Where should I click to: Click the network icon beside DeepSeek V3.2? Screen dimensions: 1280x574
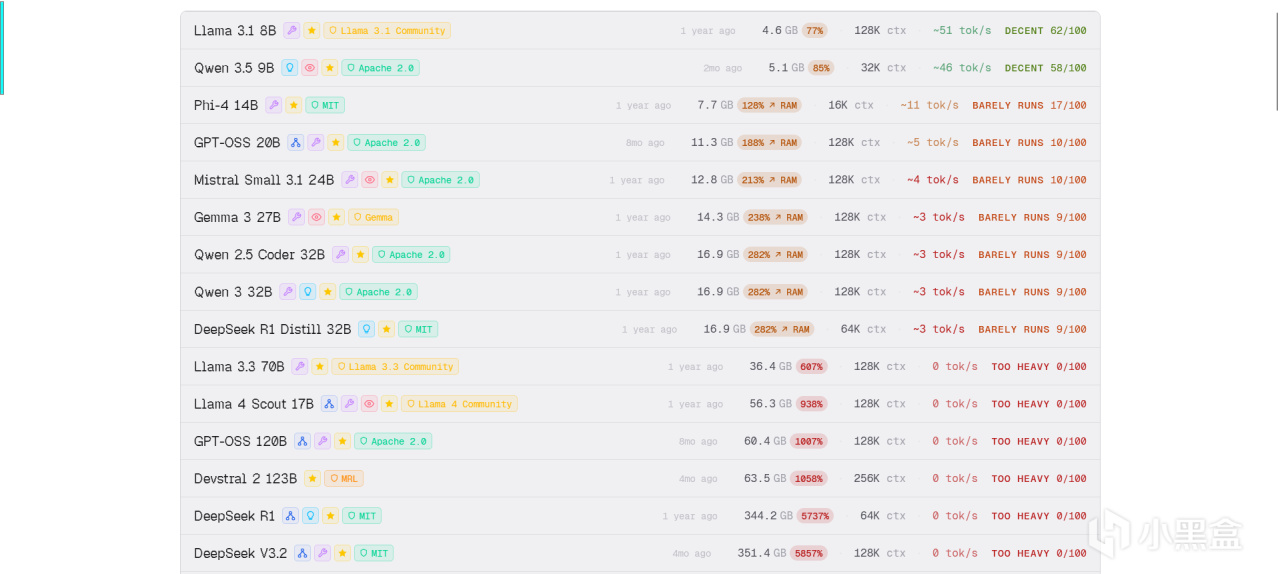[x=303, y=553]
